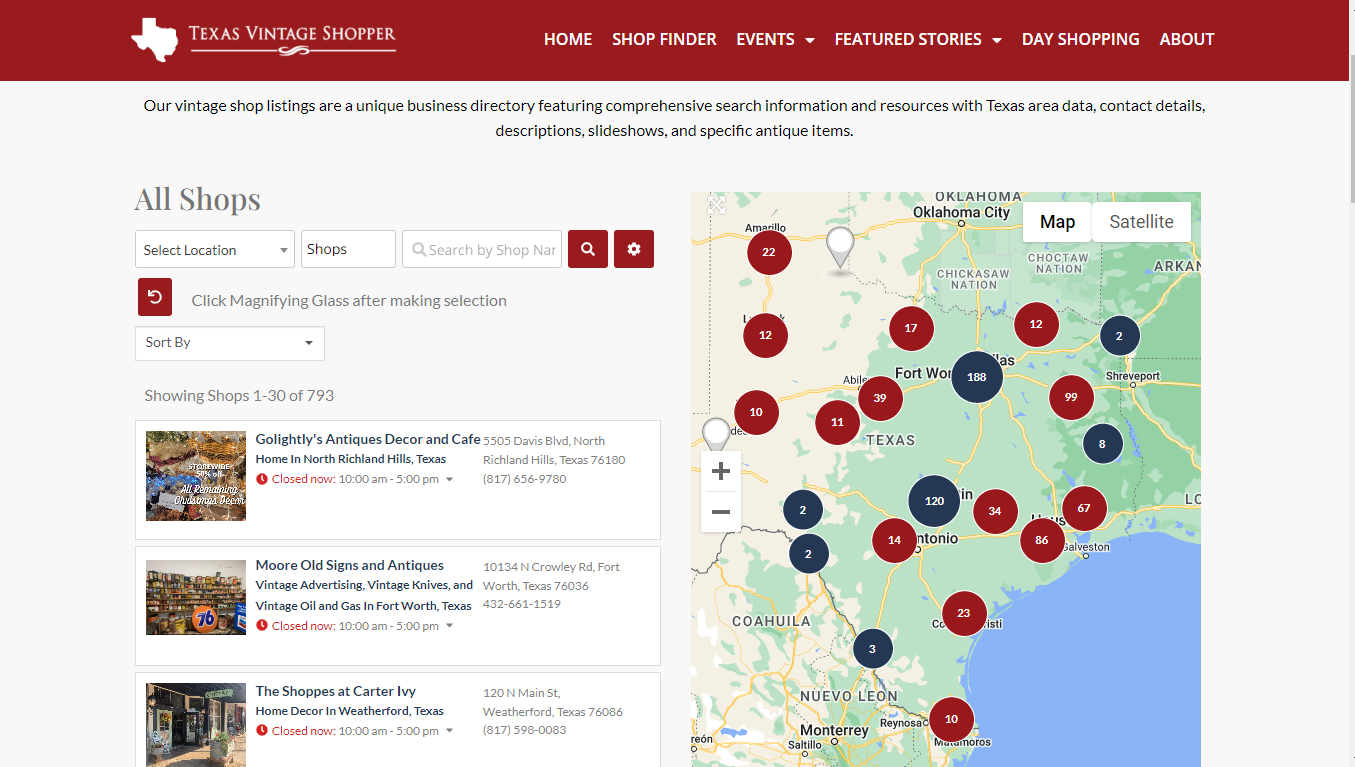Click the 120 shops cluster marker
The image size is (1355, 767).
(x=934, y=501)
